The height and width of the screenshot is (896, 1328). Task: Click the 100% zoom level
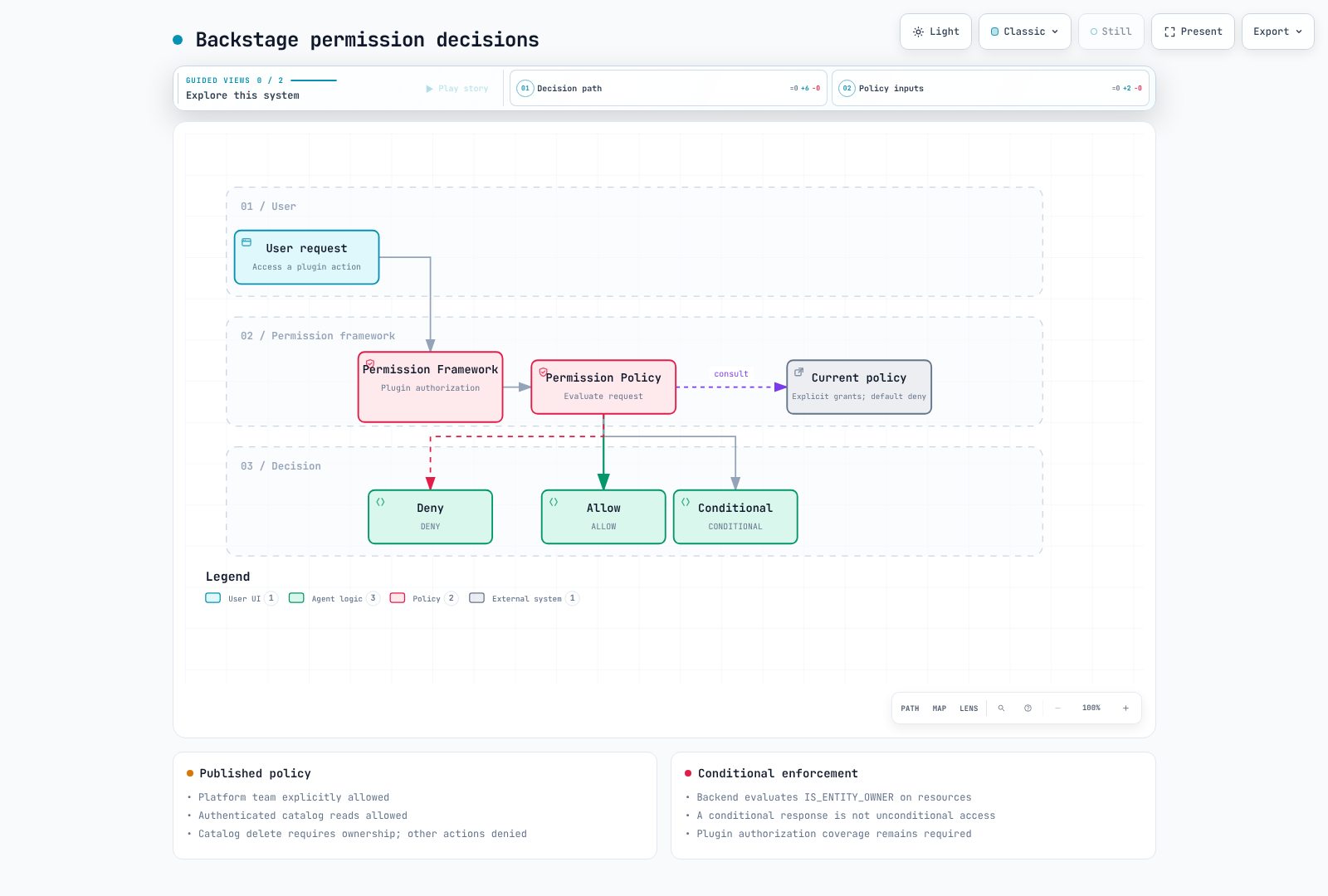[1091, 709]
